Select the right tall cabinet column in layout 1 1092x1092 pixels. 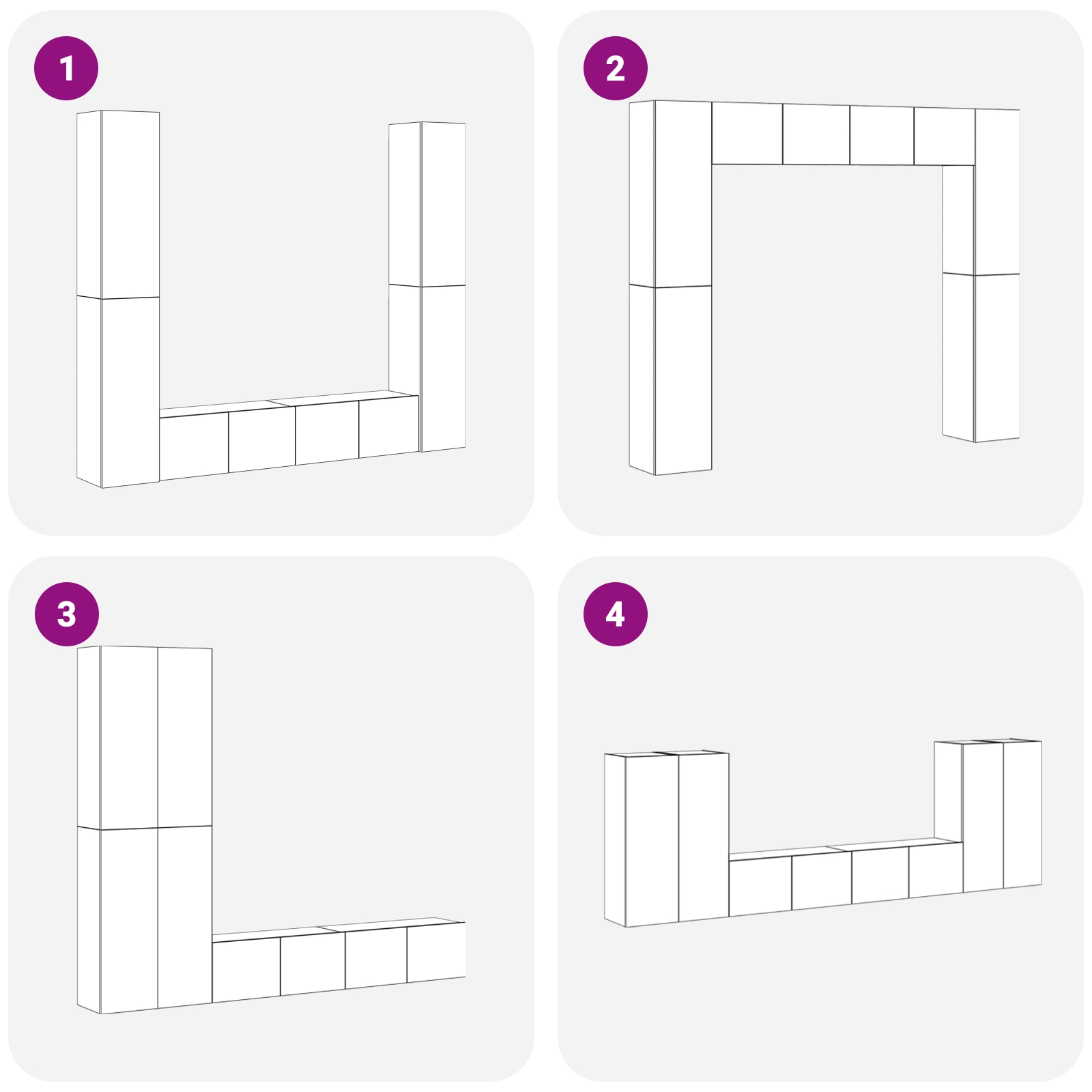click(x=427, y=287)
